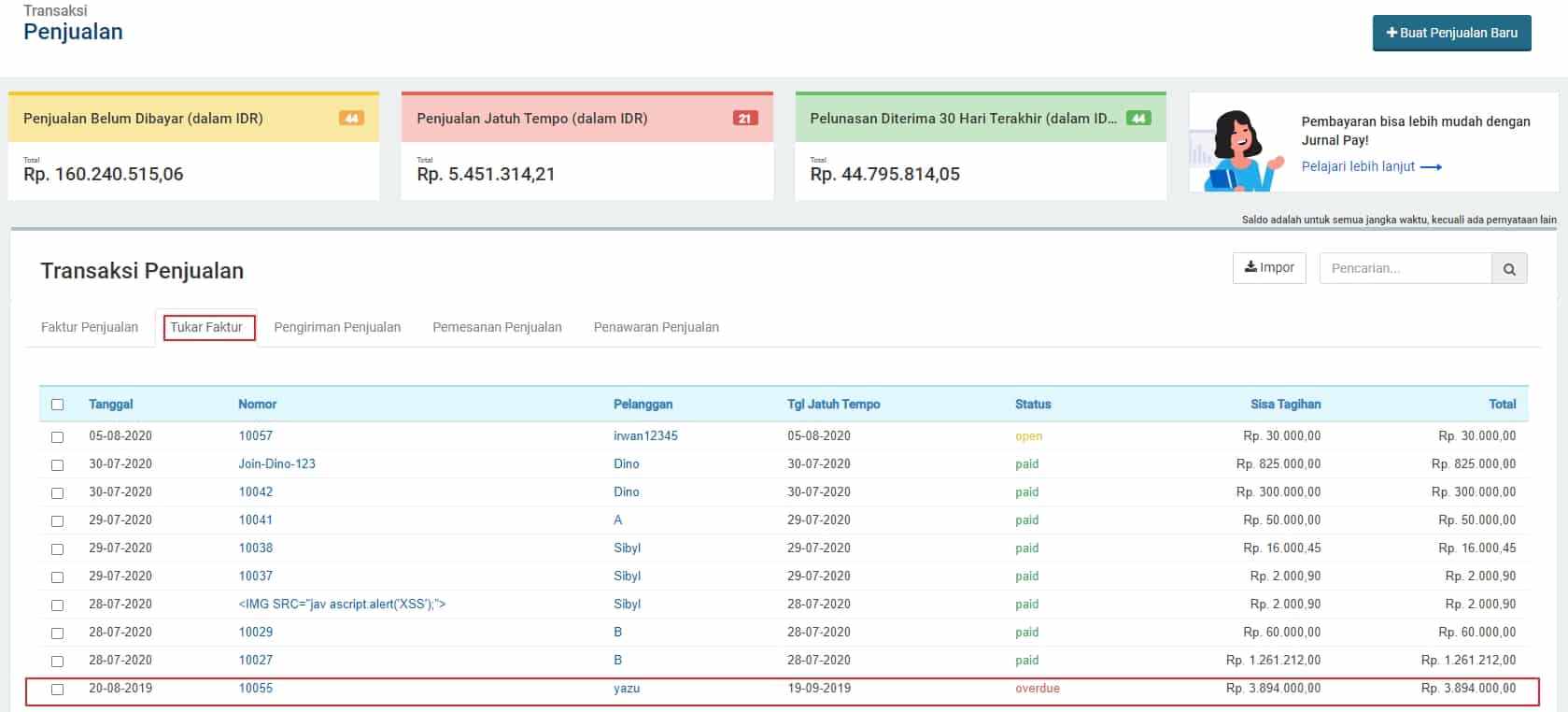
Task: Open the Pengiriman Penjualan tab
Action: (x=337, y=327)
